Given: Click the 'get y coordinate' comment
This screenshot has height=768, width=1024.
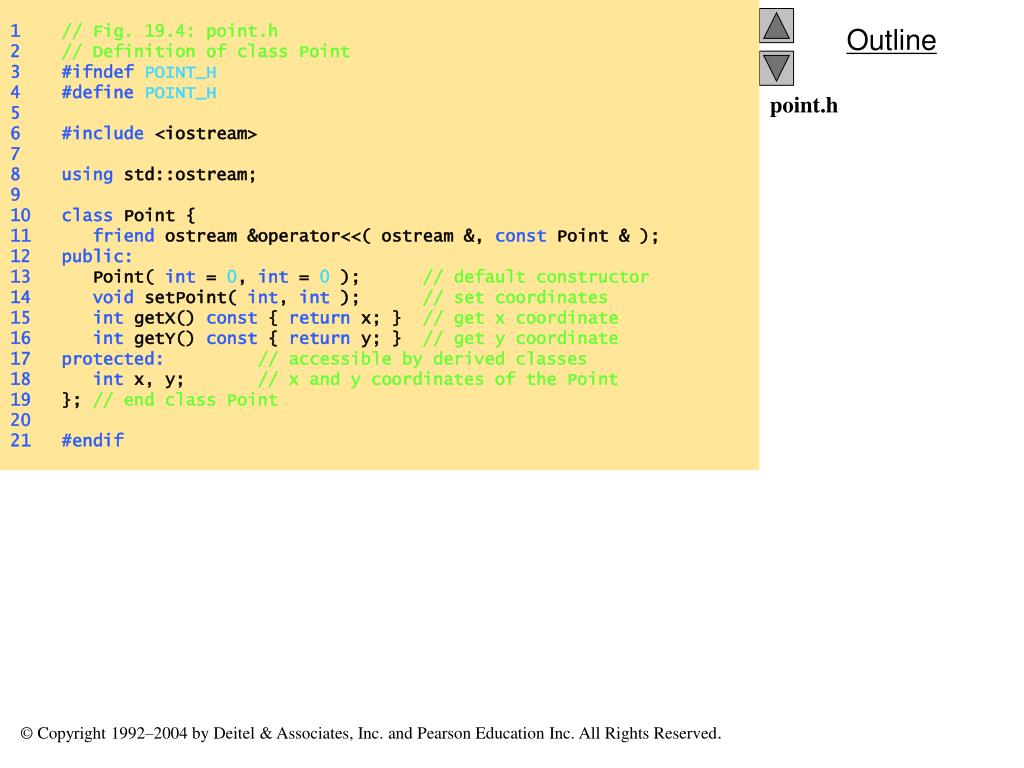Looking at the screenshot, I should (x=520, y=338).
